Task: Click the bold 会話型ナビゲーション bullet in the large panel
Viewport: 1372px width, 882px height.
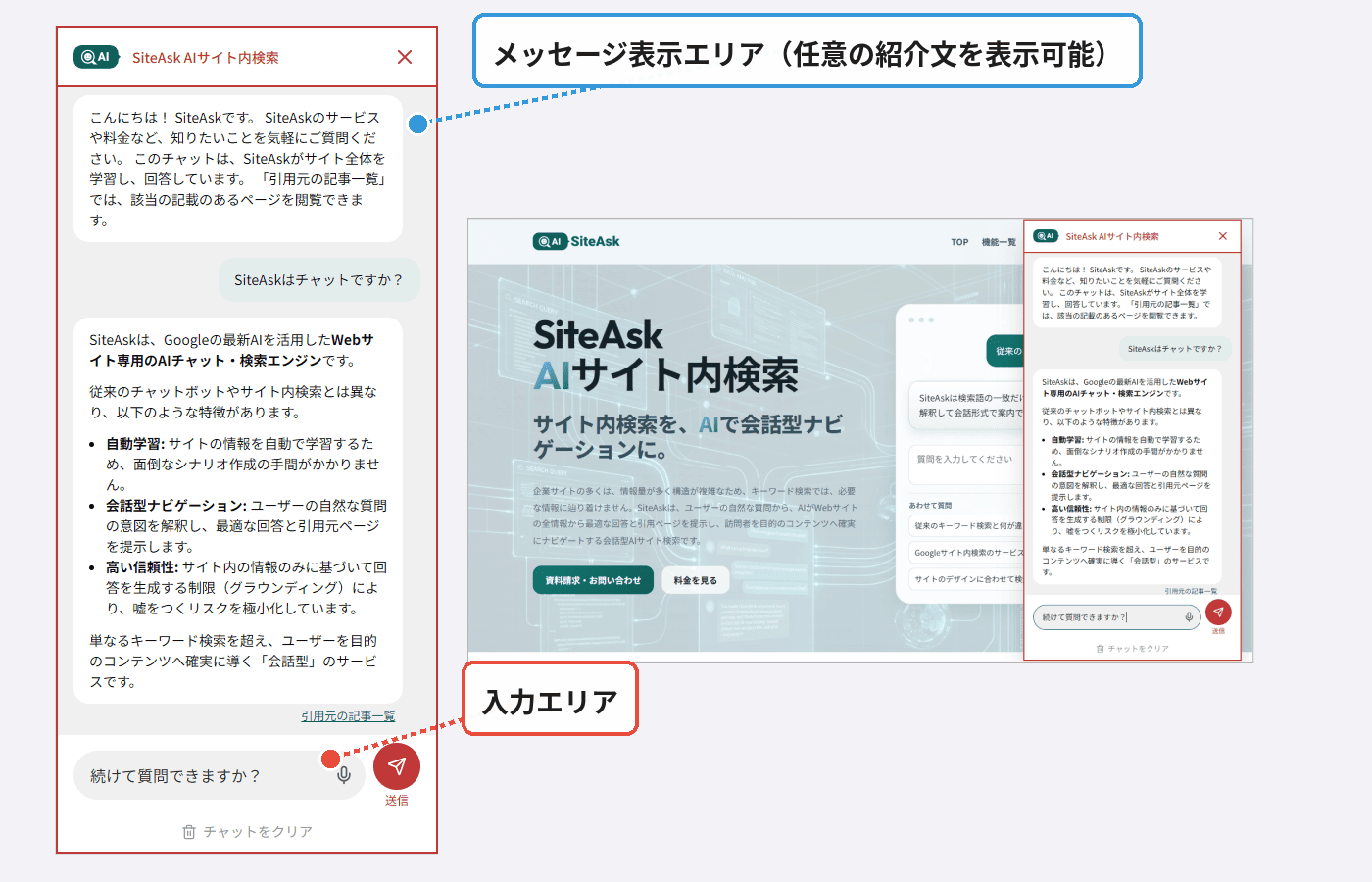Action: click(176, 506)
